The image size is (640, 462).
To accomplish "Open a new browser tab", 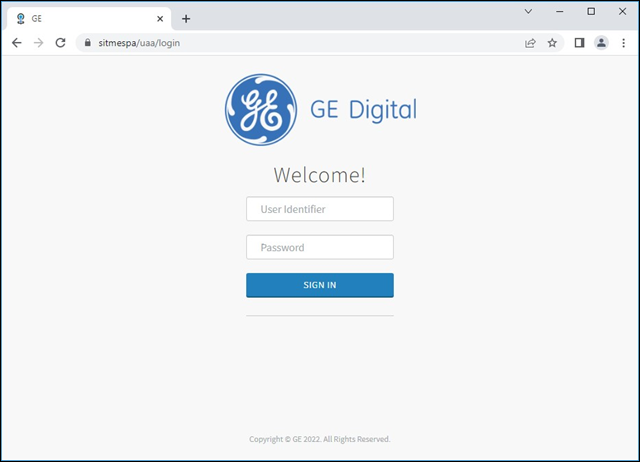I will pos(186,19).
